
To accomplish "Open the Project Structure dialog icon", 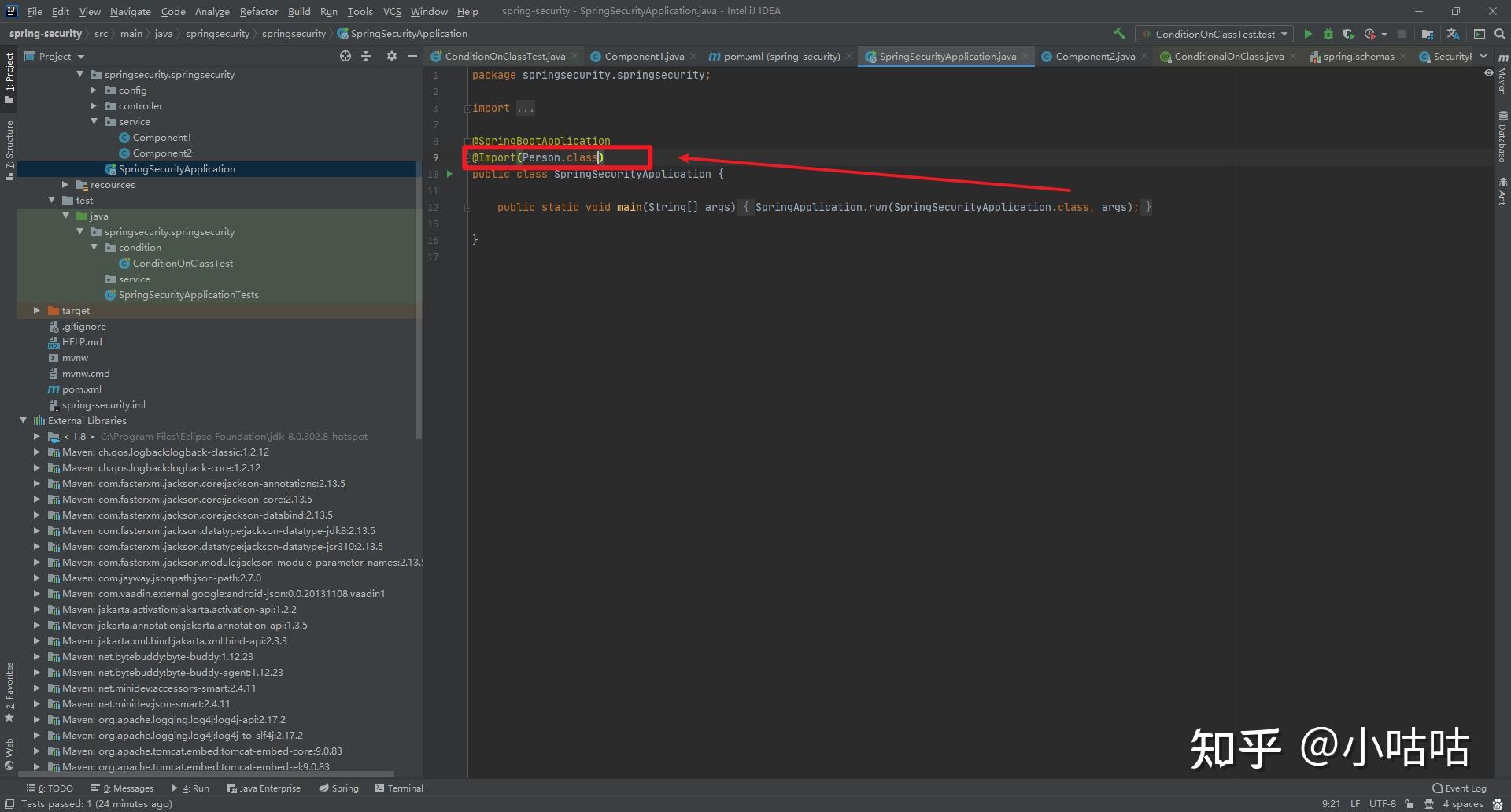I will pos(1427,34).
